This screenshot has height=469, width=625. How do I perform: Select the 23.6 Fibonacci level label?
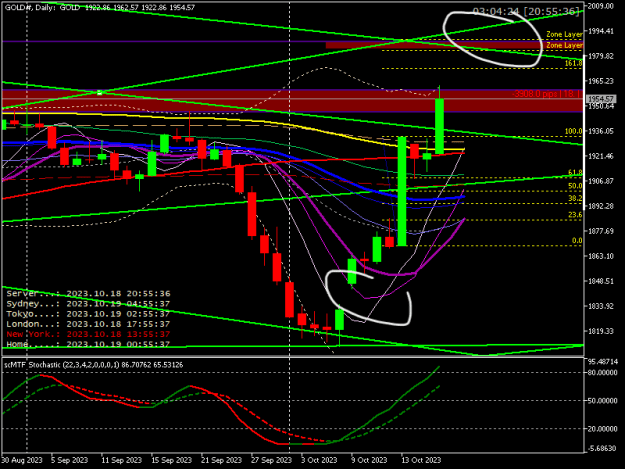[x=575, y=215]
